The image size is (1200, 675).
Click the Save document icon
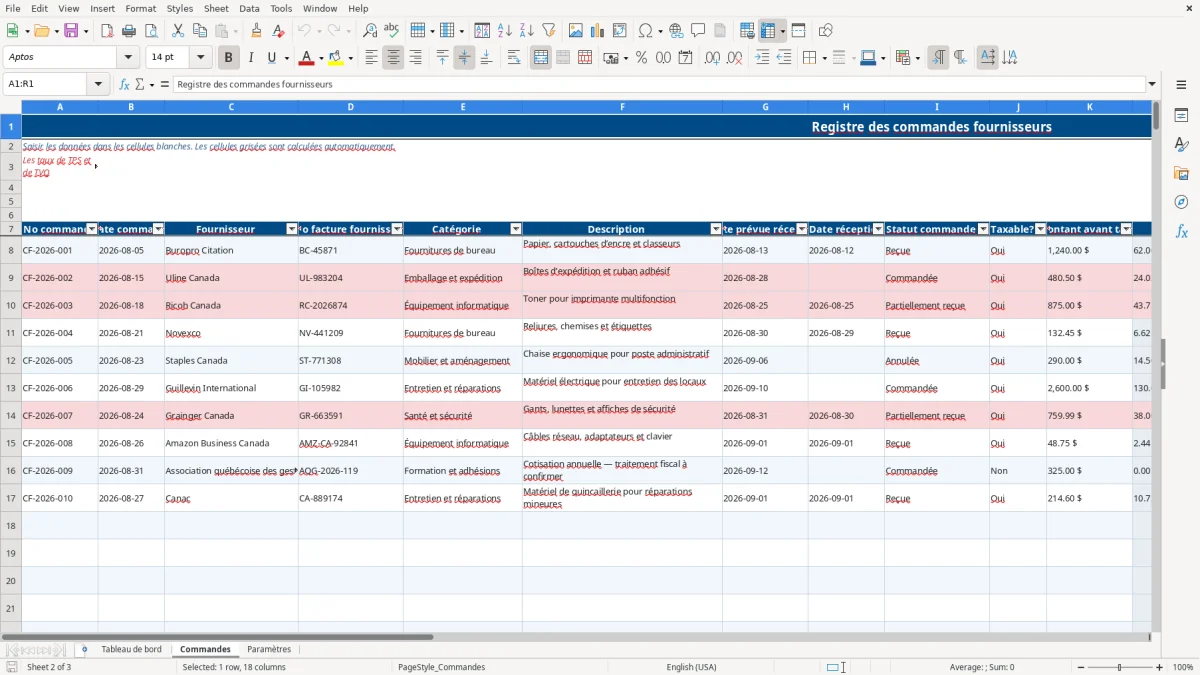[71, 31]
